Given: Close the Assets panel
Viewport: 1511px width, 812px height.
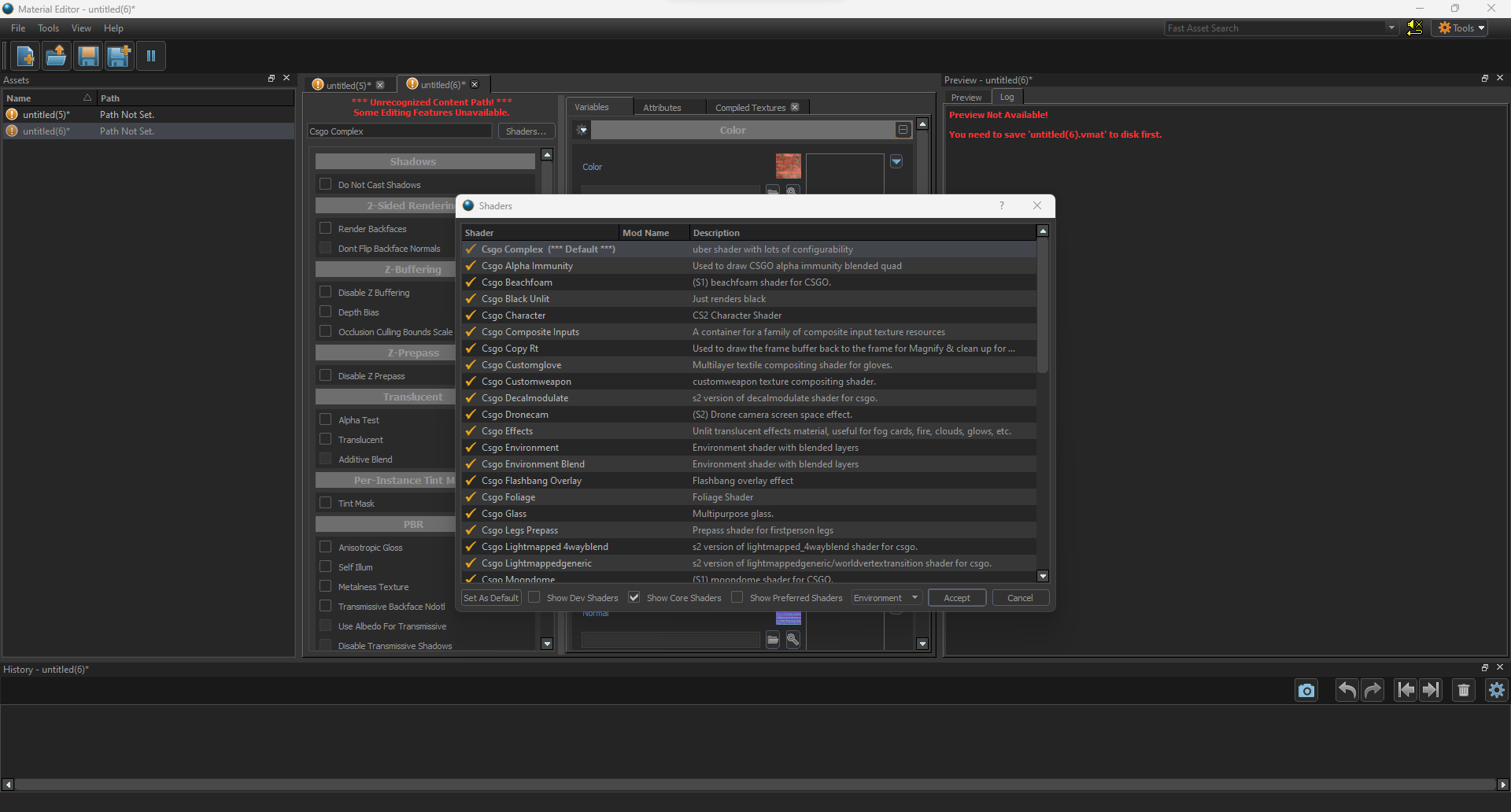Looking at the screenshot, I should tap(286, 79).
